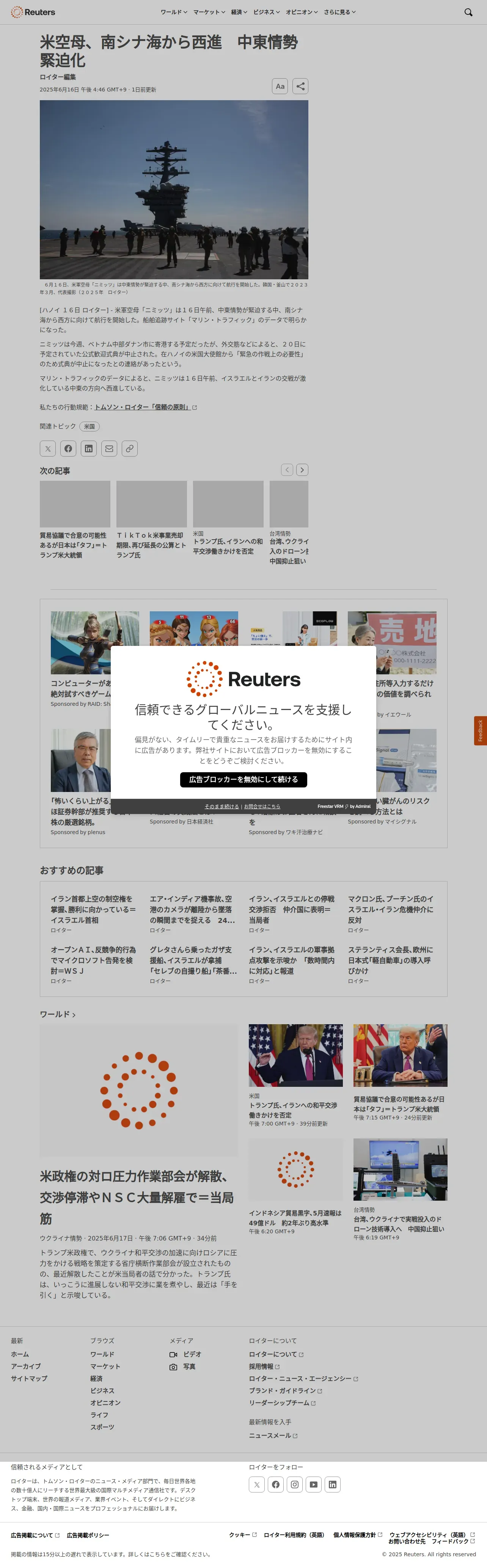Go to ホーム in footer
This screenshot has height=1568, width=487.
(x=20, y=1354)
